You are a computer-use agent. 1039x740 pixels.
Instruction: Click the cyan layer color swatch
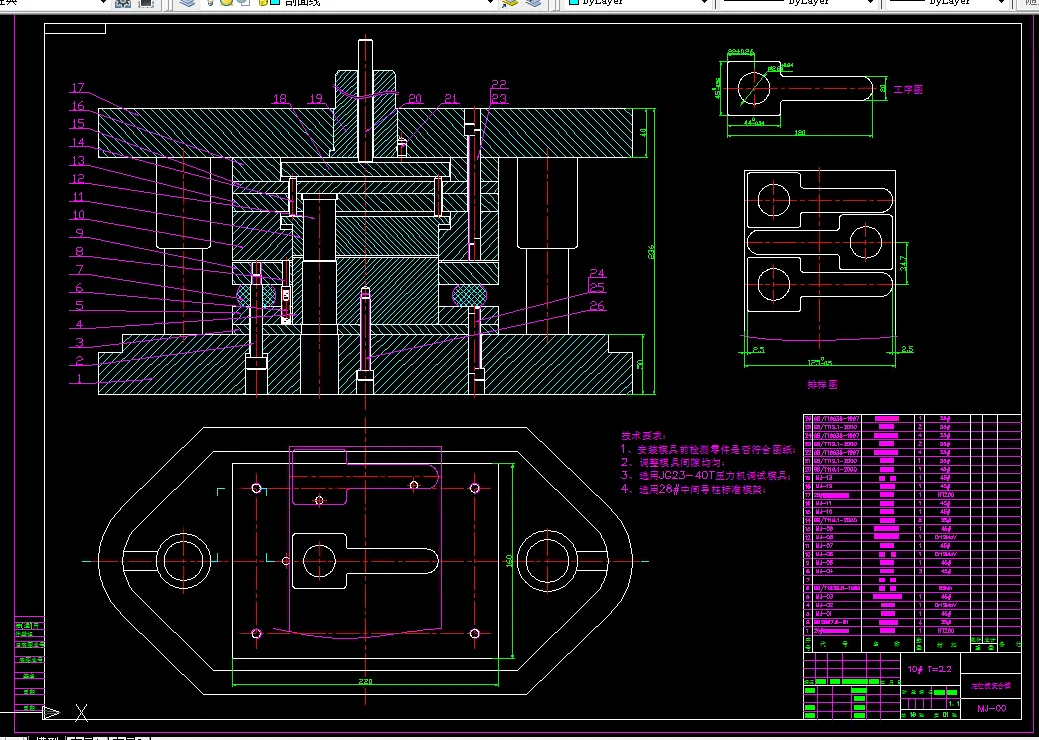pos(275,3)
